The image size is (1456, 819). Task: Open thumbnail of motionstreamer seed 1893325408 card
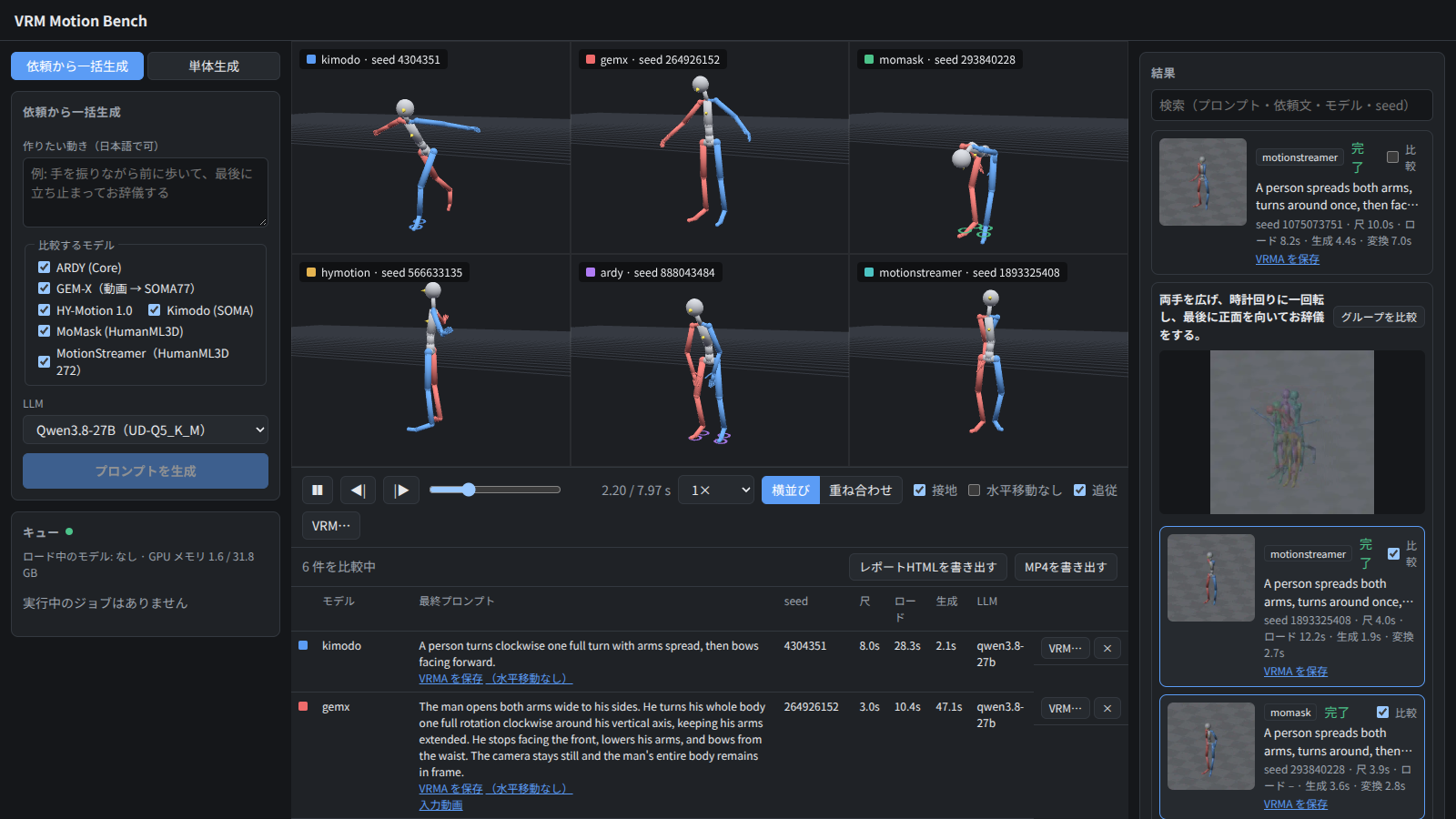pyautogui.click(x=1211, y=578)
